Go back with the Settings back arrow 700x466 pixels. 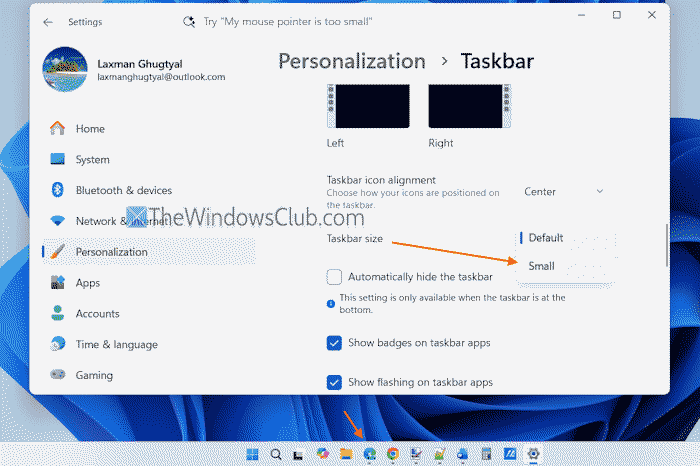[x=48, y=22]
